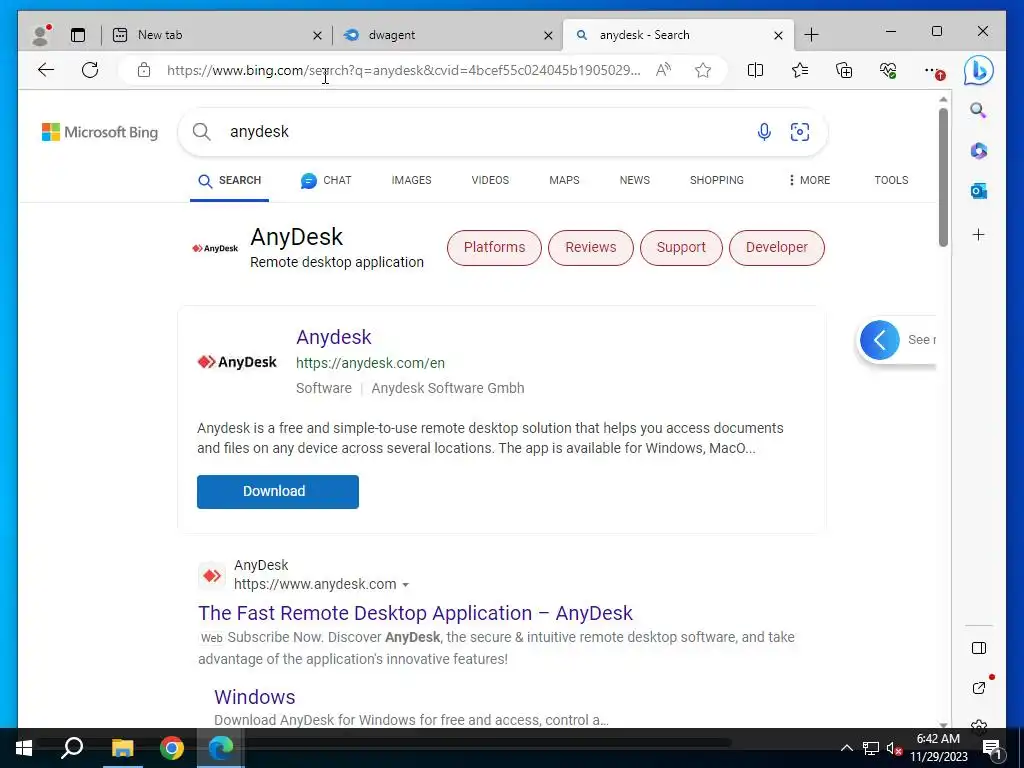Close the New tab tab
The image size is (1024, 768).
(x=317, y=35)
